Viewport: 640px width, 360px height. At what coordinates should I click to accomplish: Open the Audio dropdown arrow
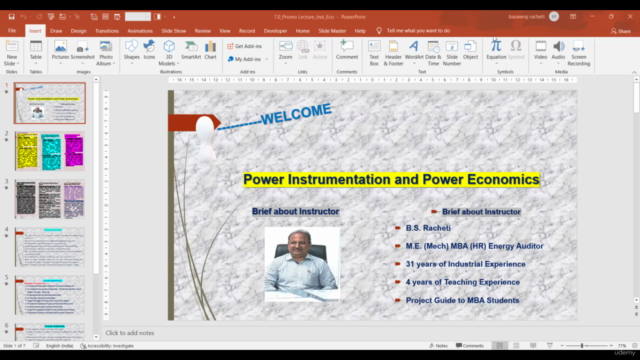(558, 64)
